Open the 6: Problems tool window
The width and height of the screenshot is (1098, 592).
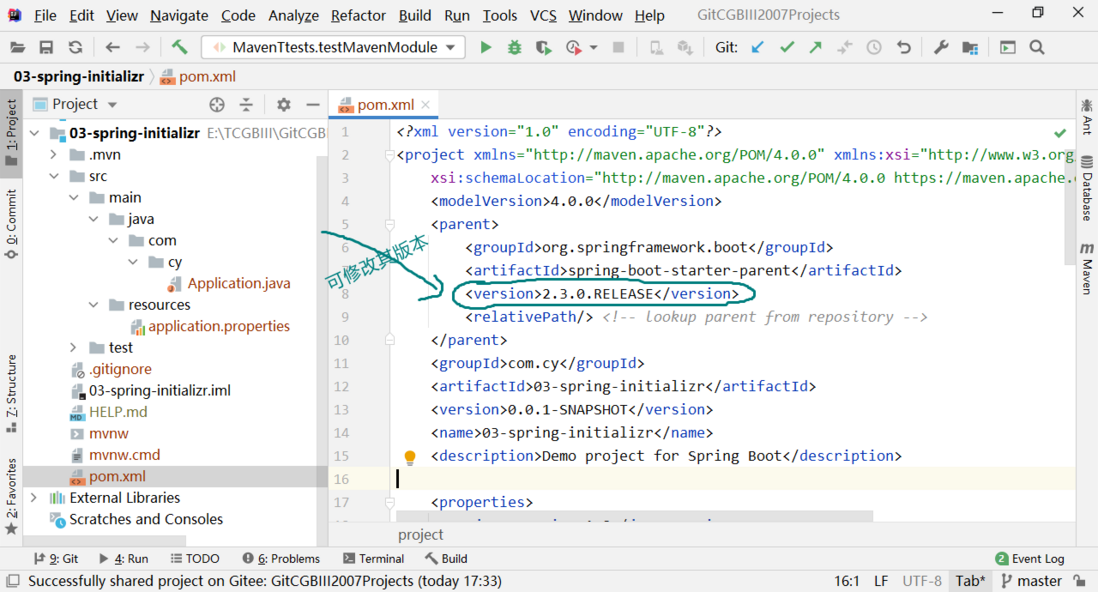(x=282, y=558)
